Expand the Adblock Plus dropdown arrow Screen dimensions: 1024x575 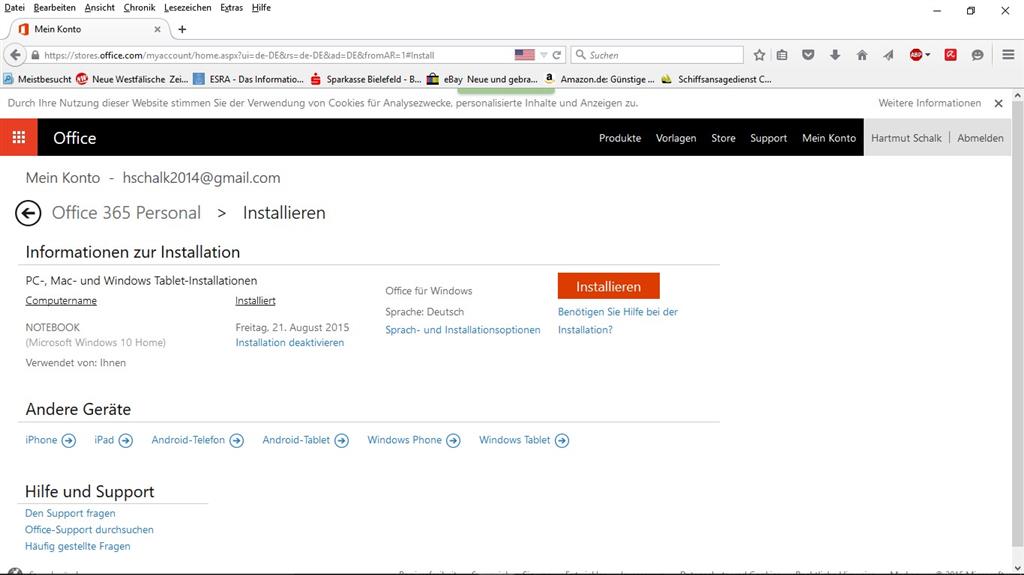tap(927, 56)
